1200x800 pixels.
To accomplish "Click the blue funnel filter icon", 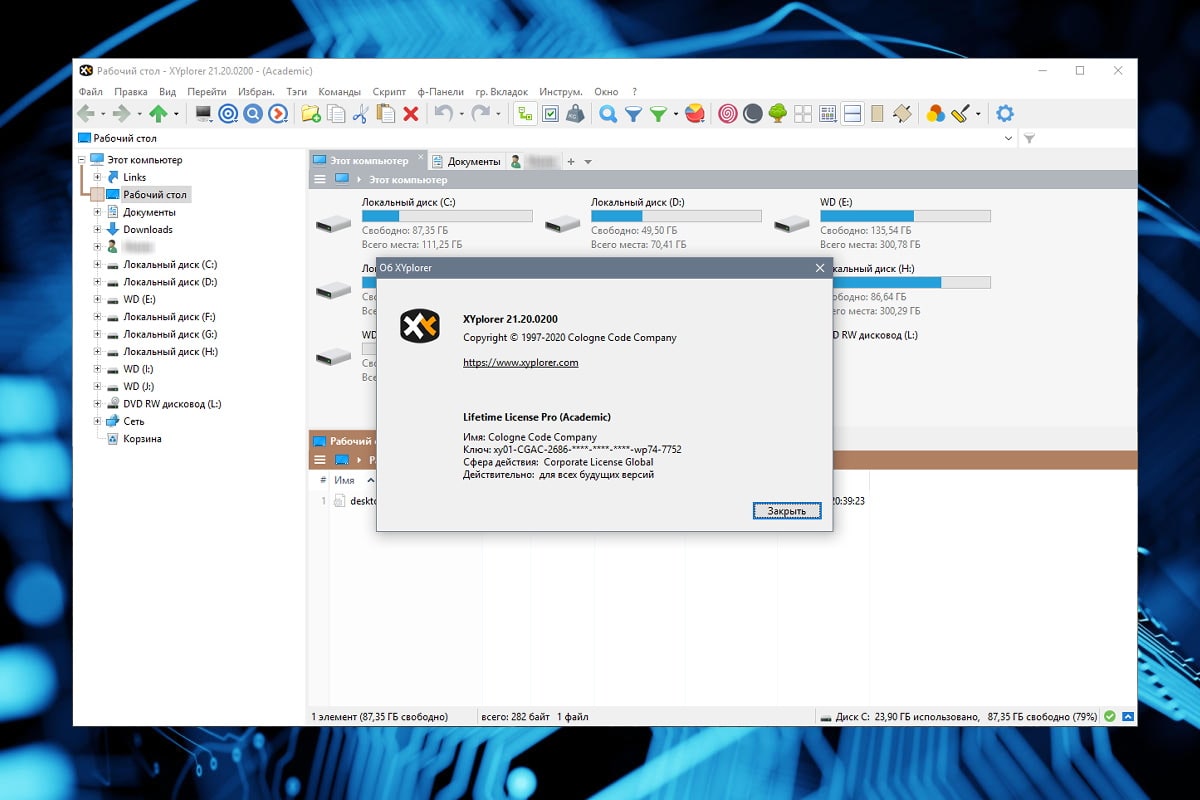I will click(633, 114).
